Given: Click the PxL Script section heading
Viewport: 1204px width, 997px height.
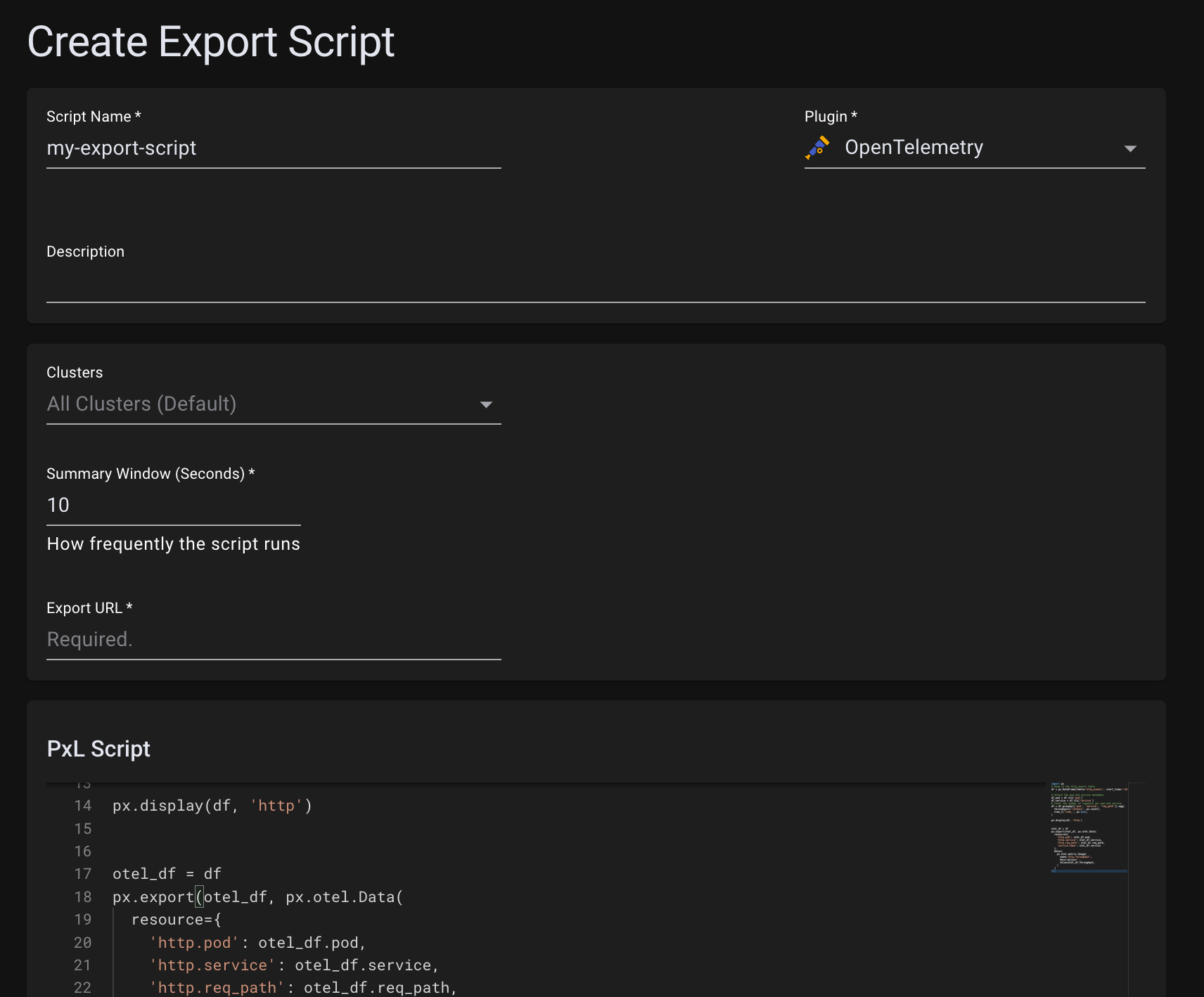Looking at the screenshot, I should point(98,750).
